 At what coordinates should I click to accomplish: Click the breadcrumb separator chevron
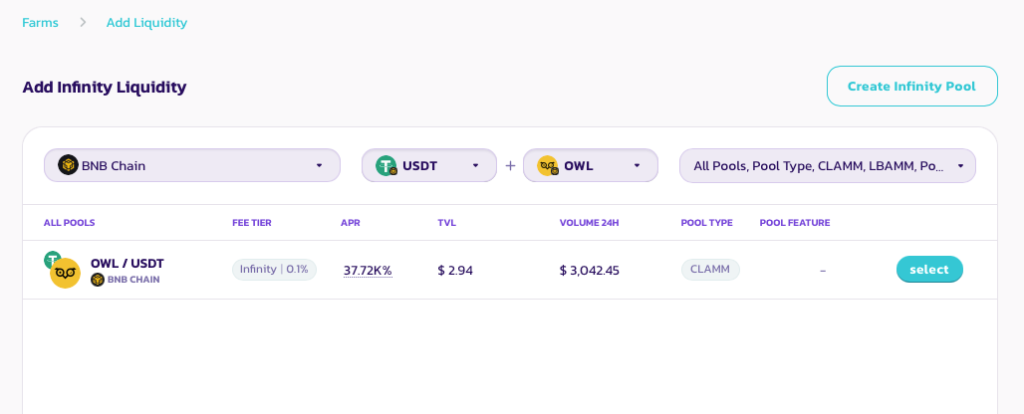[x=82, y=22]
